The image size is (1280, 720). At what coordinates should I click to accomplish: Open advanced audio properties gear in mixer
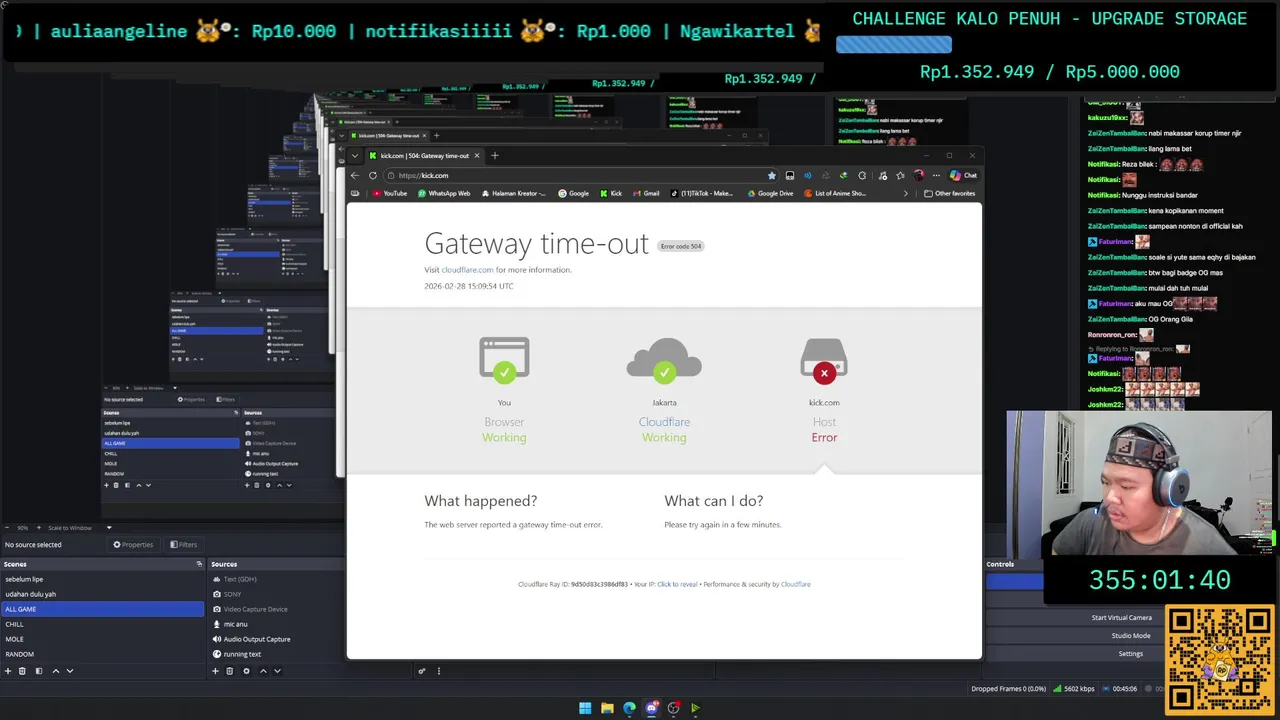click(x=422, y=671)
